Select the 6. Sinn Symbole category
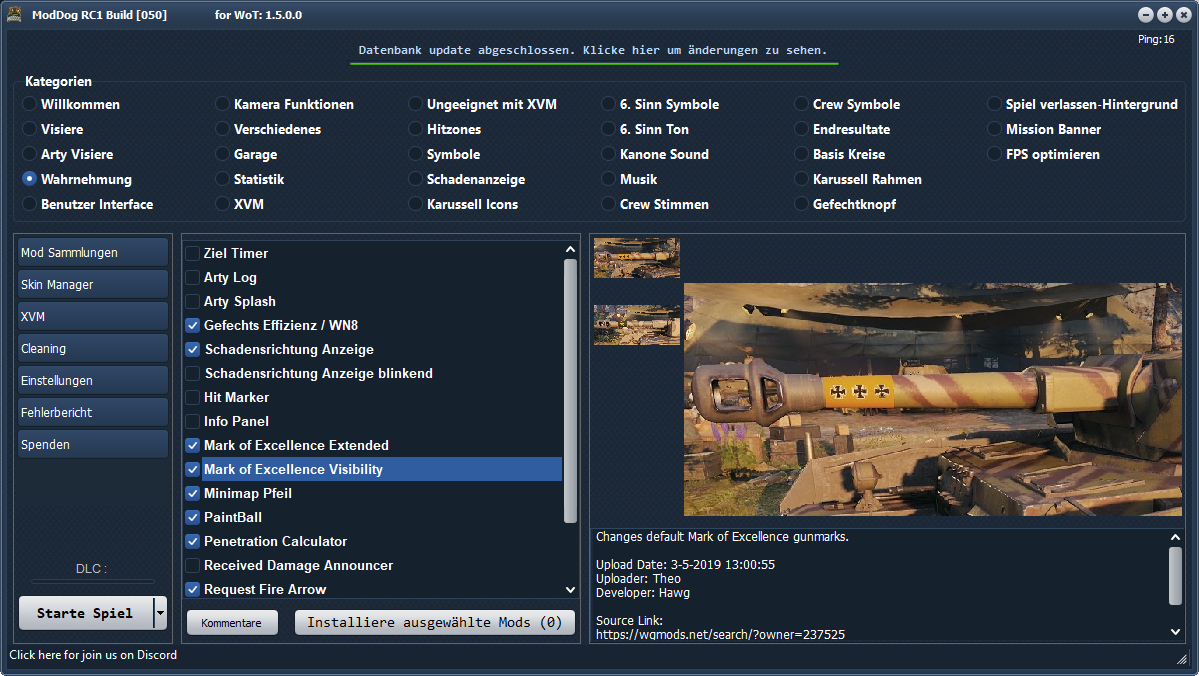The height and width of the screenshot is (676, 1199). 608,104
